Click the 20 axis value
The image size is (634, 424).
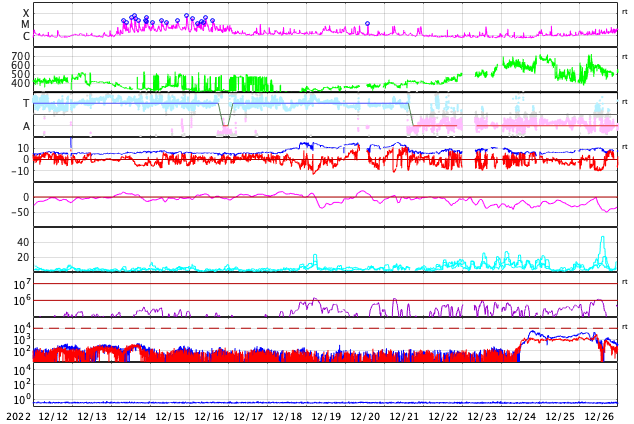click(23, 257)
